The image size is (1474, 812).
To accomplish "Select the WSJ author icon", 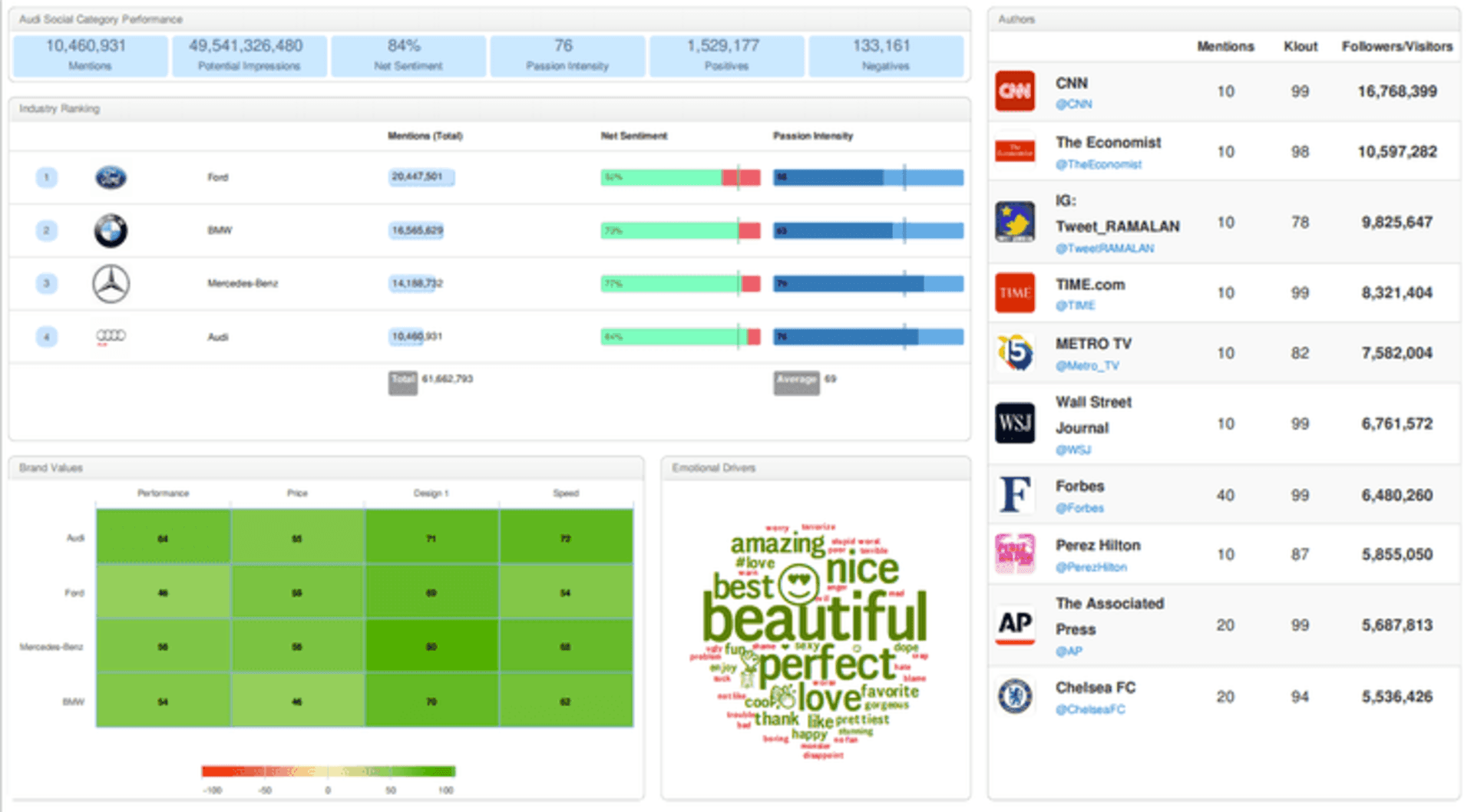I will (x=1015, y=423).
